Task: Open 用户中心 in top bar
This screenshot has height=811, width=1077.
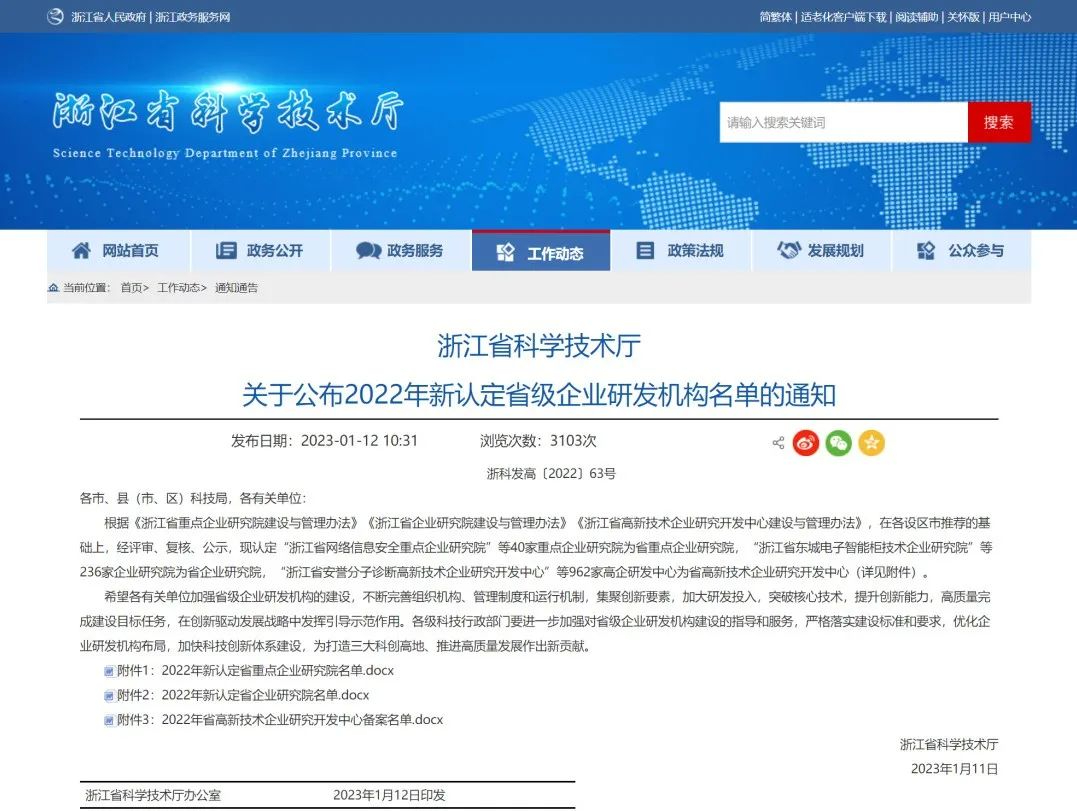Action: tap(1009, 17)
